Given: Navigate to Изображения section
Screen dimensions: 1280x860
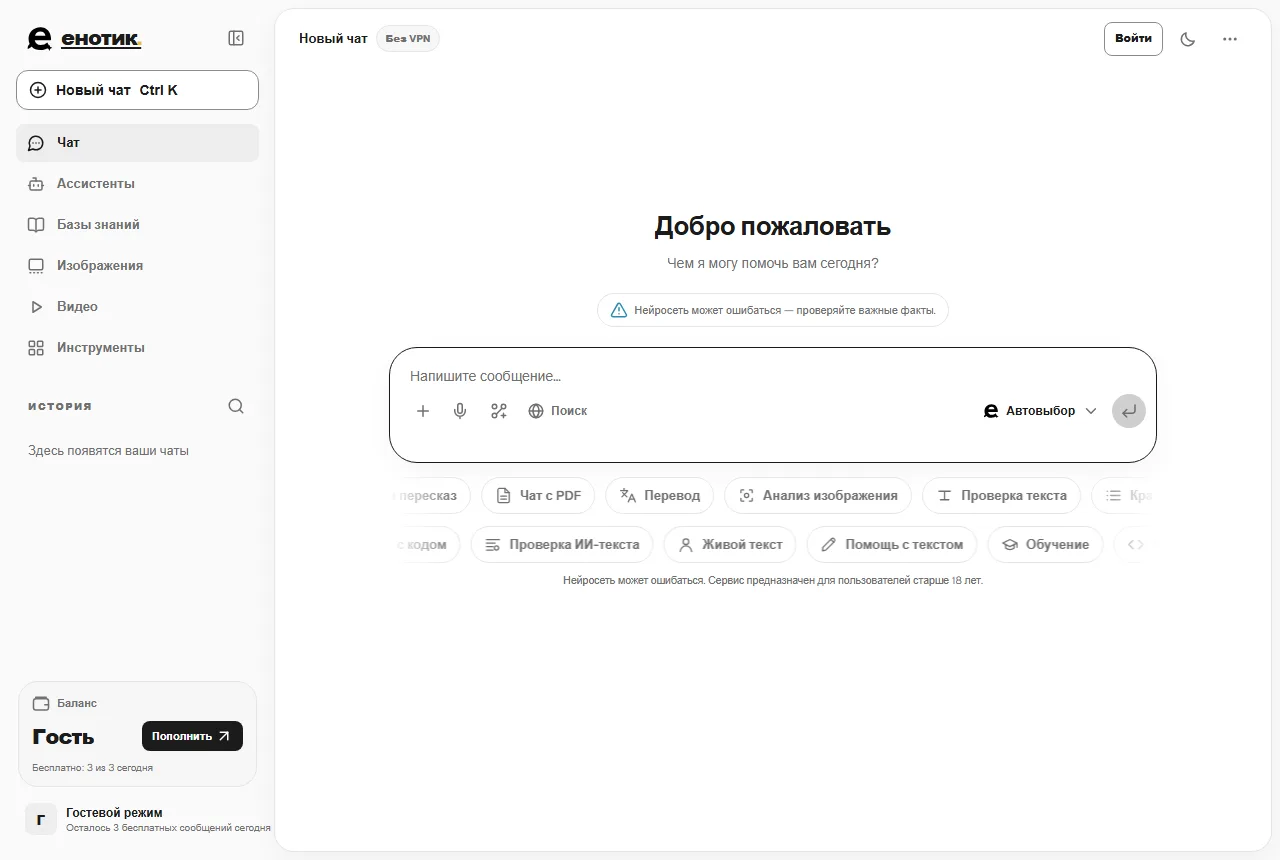Looking at the screenshot, I should coord(137,266).
